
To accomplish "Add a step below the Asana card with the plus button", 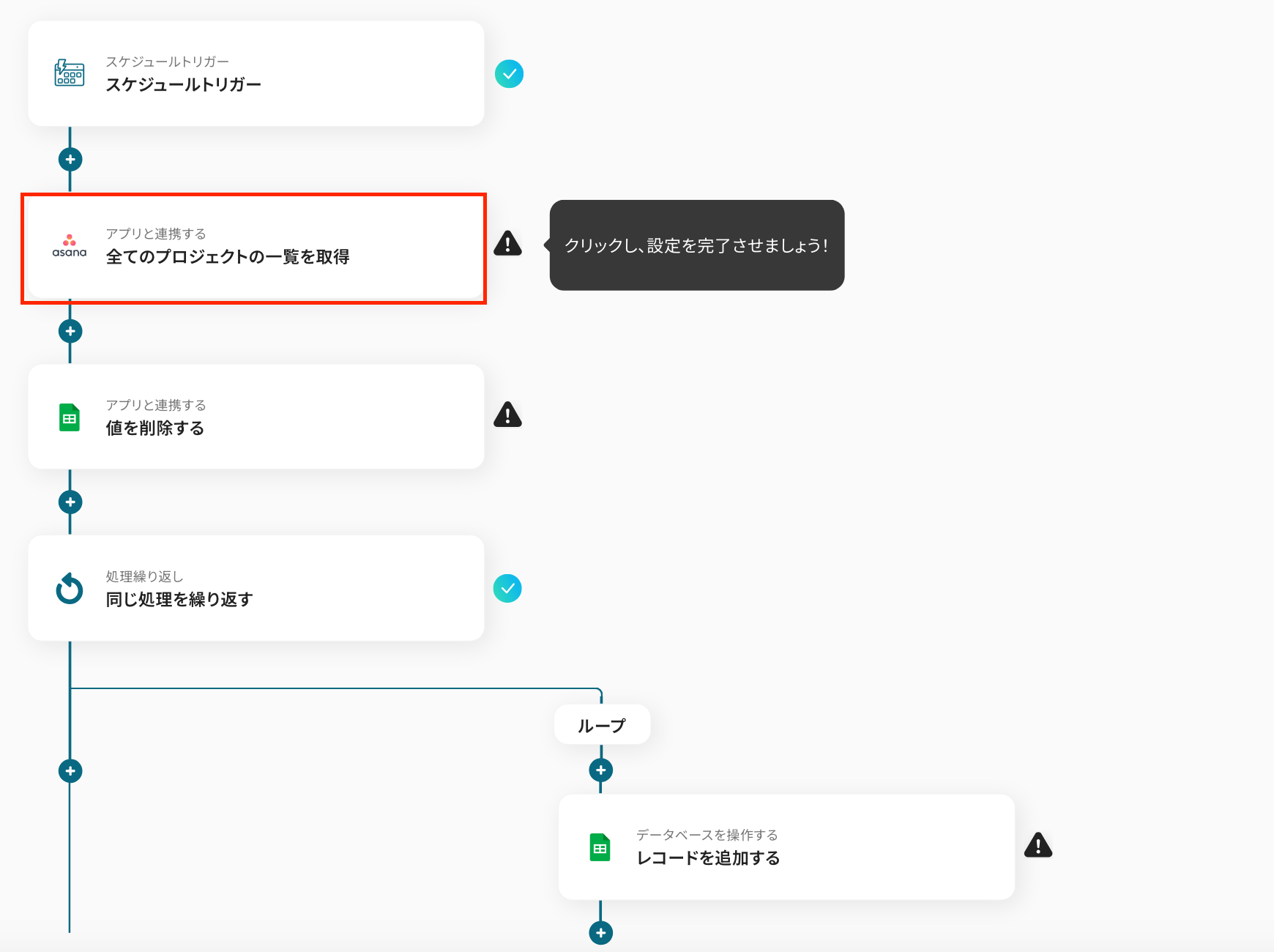I will point(70,331).
